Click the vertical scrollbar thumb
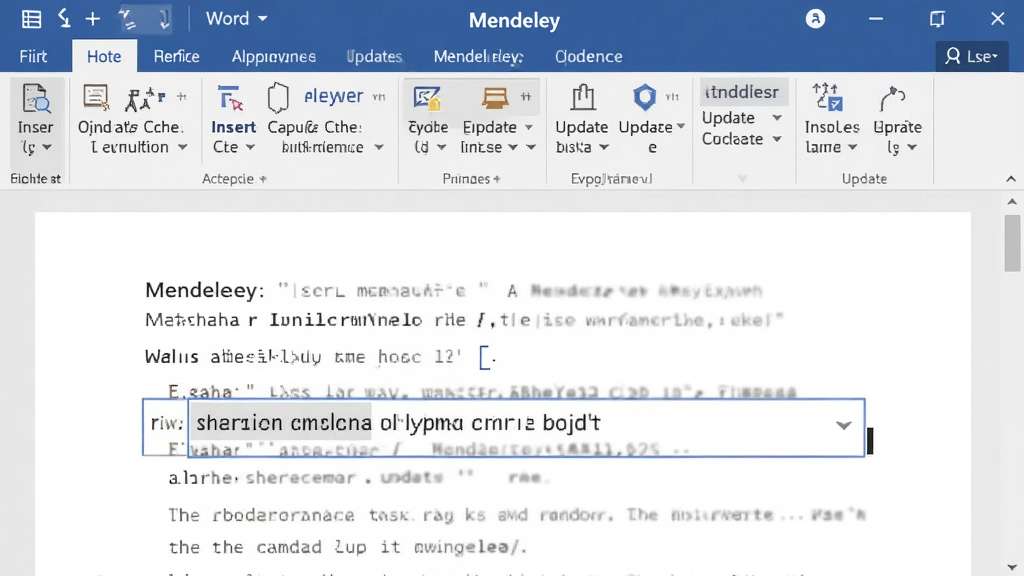Screen dimensions: 1024x576 point(1012,243)
